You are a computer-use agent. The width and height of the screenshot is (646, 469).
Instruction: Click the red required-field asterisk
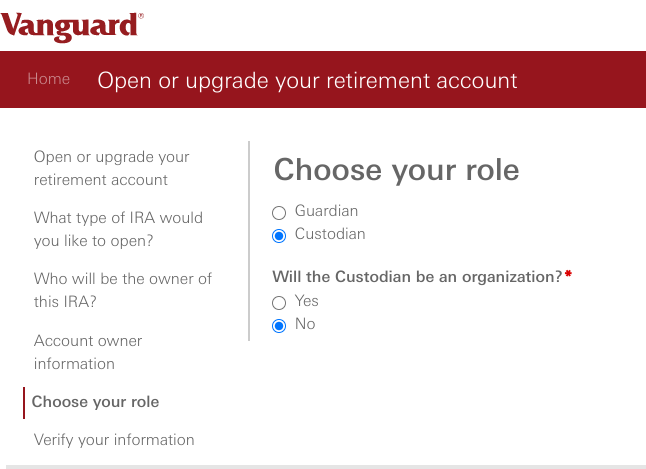[x=568, y=274]
